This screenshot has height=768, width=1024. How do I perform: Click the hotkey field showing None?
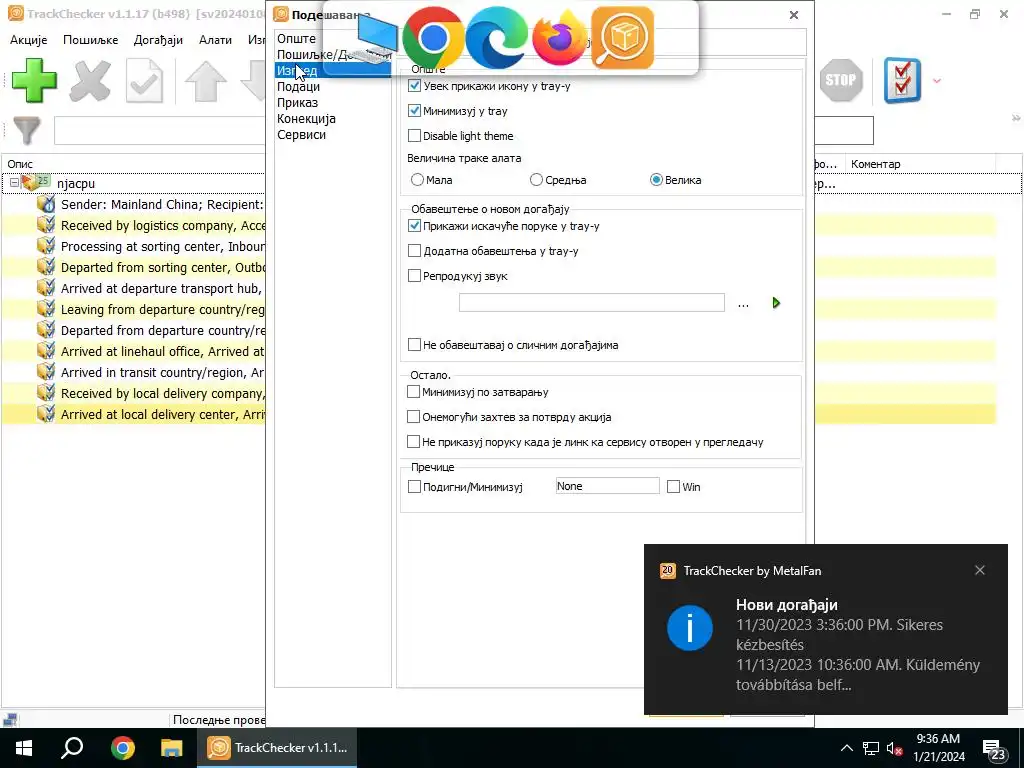[607, 486]
